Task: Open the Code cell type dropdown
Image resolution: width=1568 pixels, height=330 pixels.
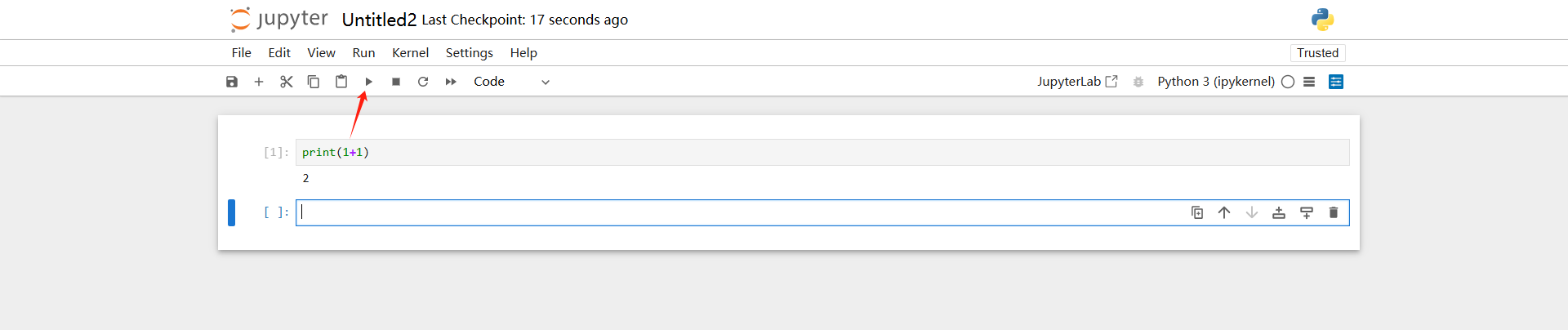Action: (x=511, y=82)
